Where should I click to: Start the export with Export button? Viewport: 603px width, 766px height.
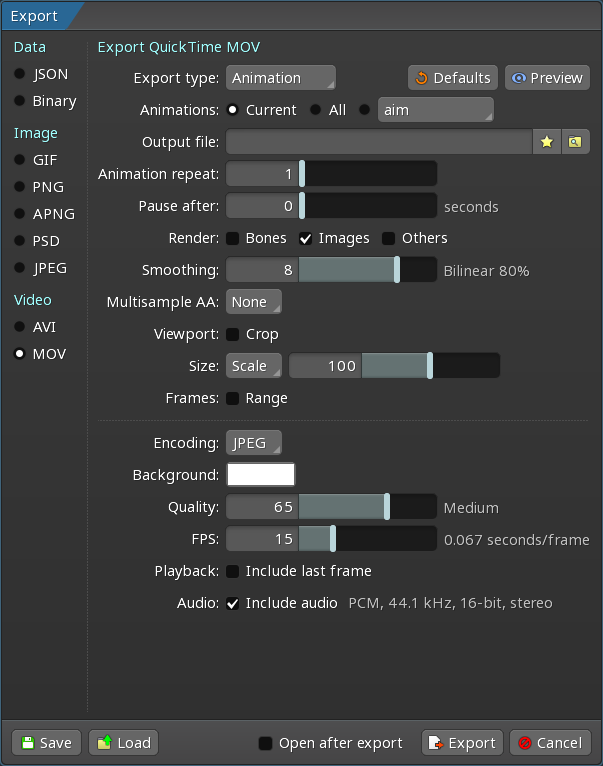pos(462,743)
